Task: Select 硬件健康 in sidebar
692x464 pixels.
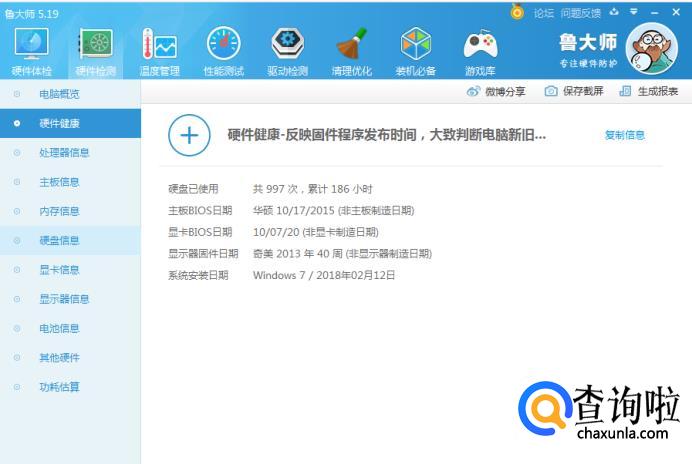Action: pos(70,124)
